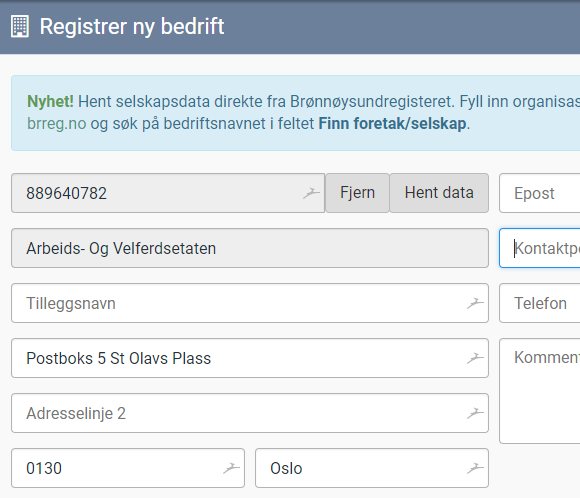Remove the organization number with Fjern
This screenshot has width=580, height=498.
click(357, 193)
